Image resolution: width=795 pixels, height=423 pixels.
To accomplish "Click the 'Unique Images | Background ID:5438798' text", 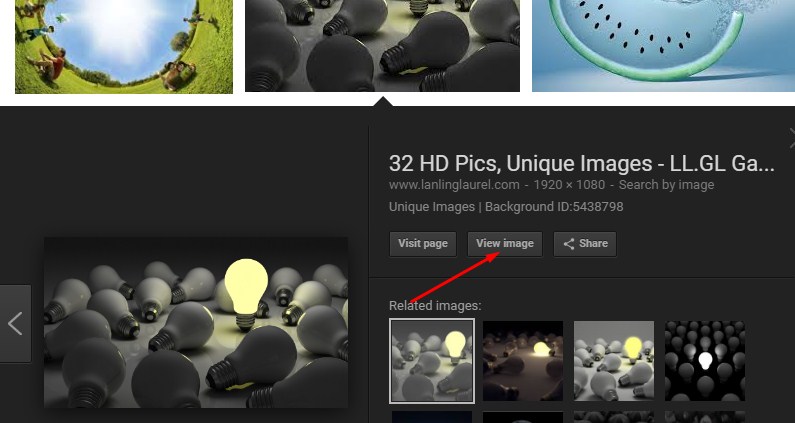I will 506,207.
